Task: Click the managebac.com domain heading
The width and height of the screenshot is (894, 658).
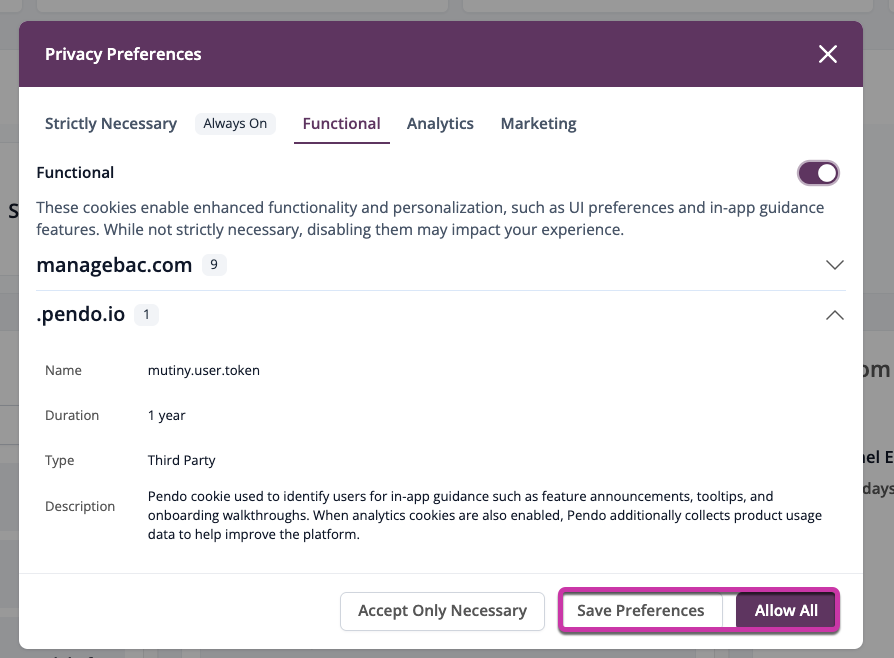Action: click(114, 265)
